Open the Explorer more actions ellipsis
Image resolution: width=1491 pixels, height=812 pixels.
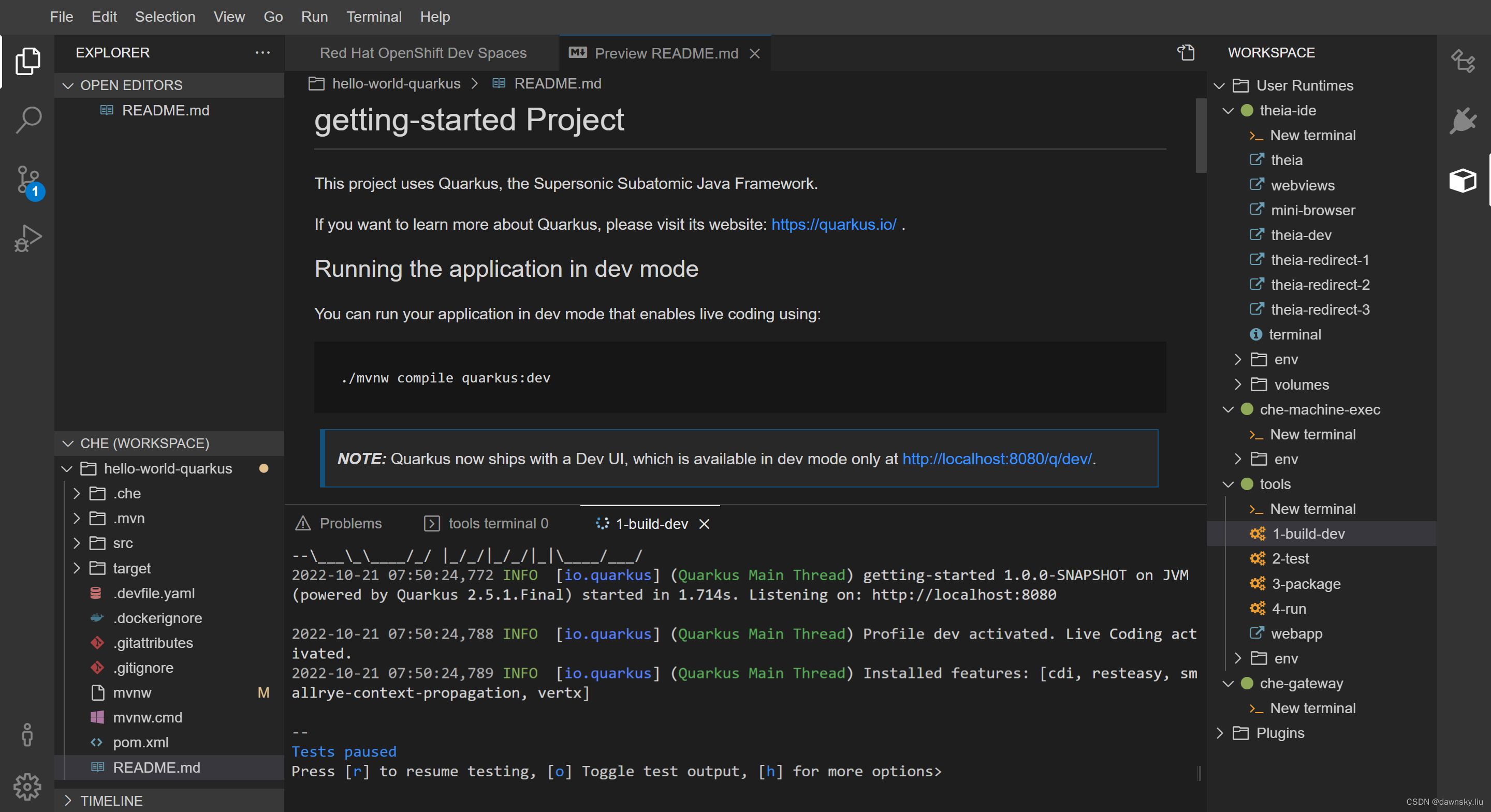(263, 53)
